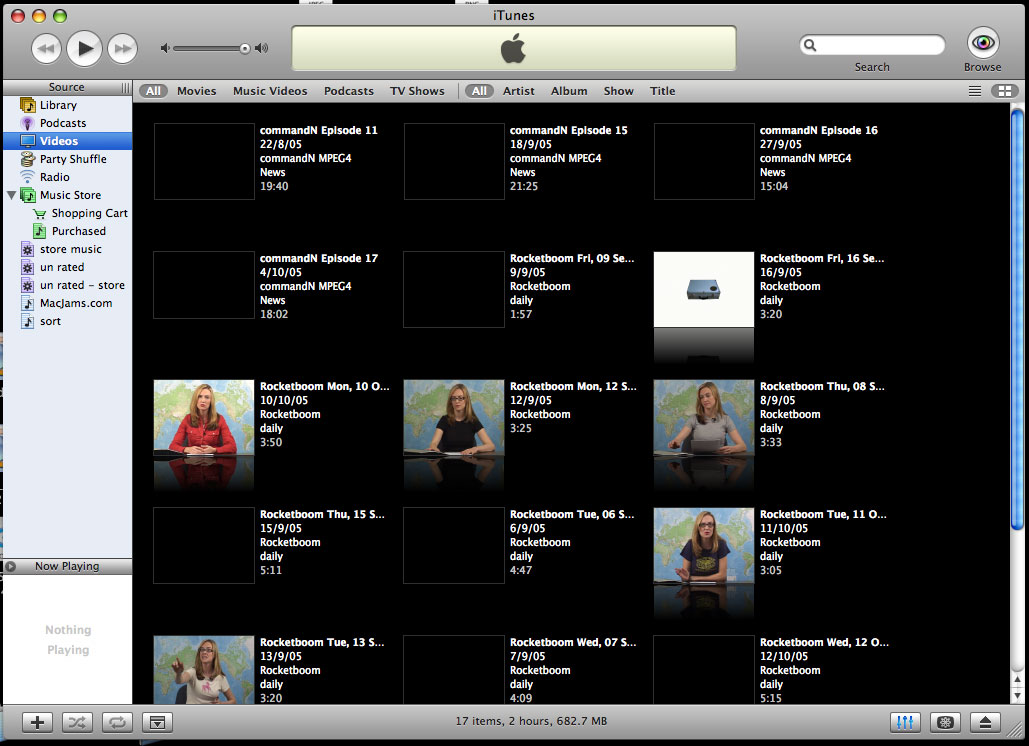Turn on the visualizer button
This screenshot has width=1029, height=746.
(945, 722)
